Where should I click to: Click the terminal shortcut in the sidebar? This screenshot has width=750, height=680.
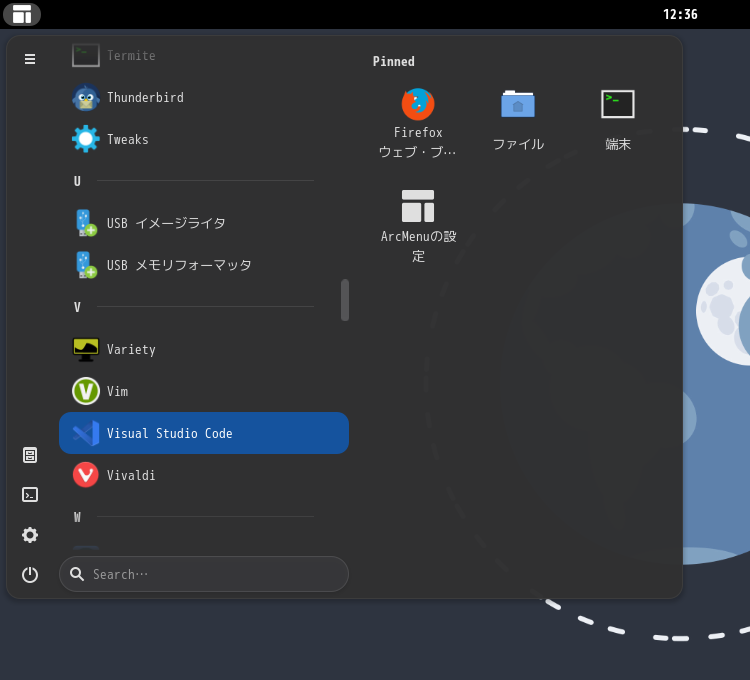tap(30, 494)
